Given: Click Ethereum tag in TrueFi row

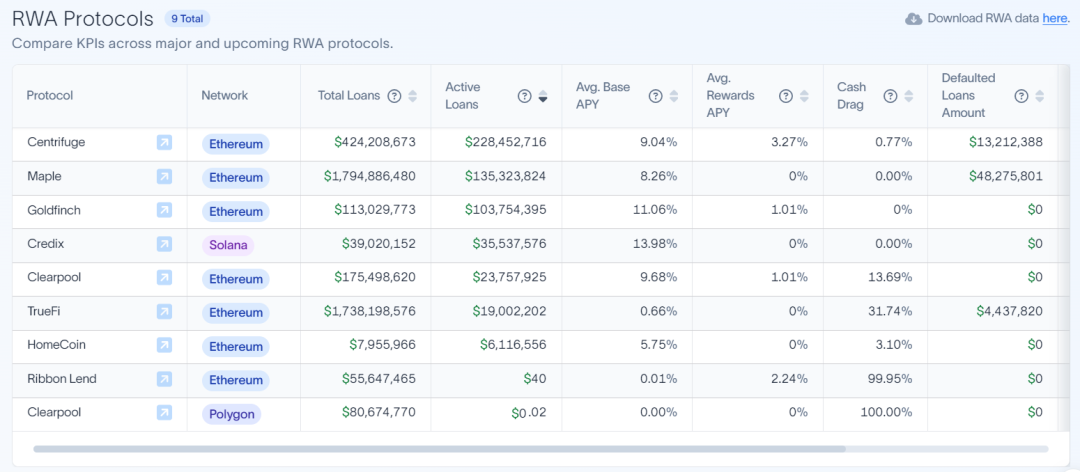Looking at the screenshot, I should 236,313.
